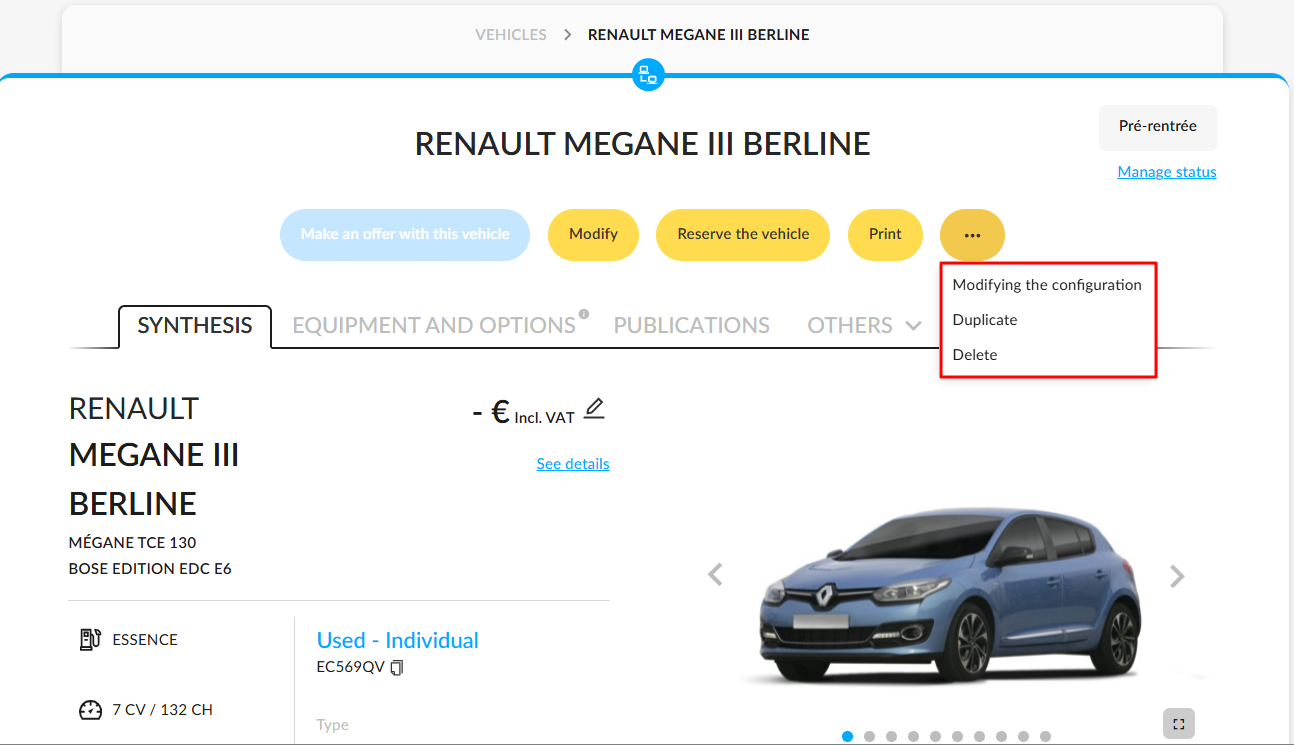This screenshot has width=1294, height=745.
Task: Open the Manage status link
Action: 1166,171
